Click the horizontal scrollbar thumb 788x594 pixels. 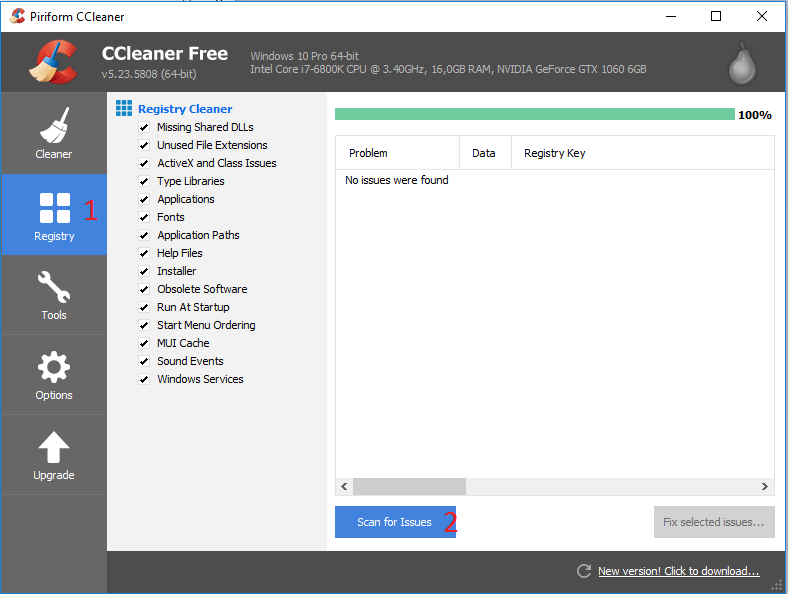tap(410, 486)
